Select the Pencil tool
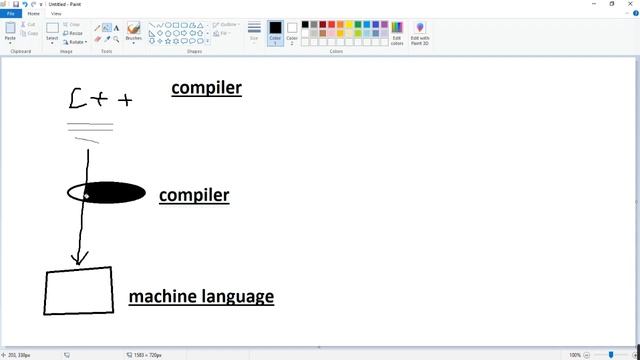The width and height of the screenshot is (640, 360). [x=97, y=28]
